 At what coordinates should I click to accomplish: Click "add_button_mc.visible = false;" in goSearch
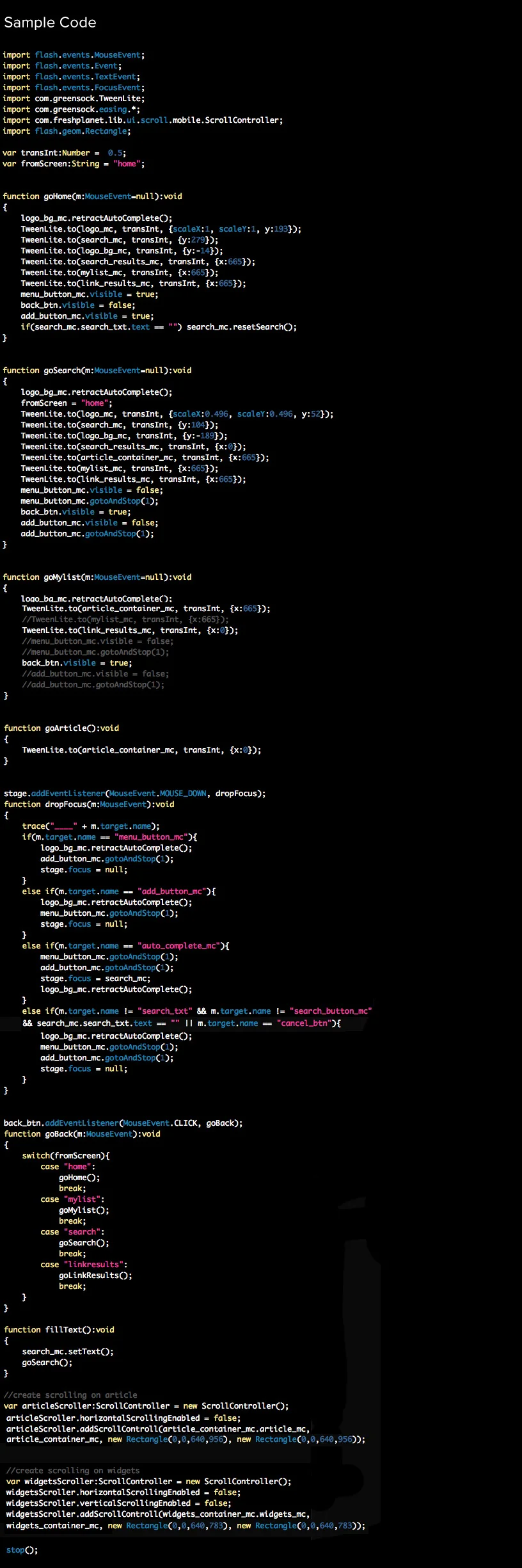[x=90, y=523]
